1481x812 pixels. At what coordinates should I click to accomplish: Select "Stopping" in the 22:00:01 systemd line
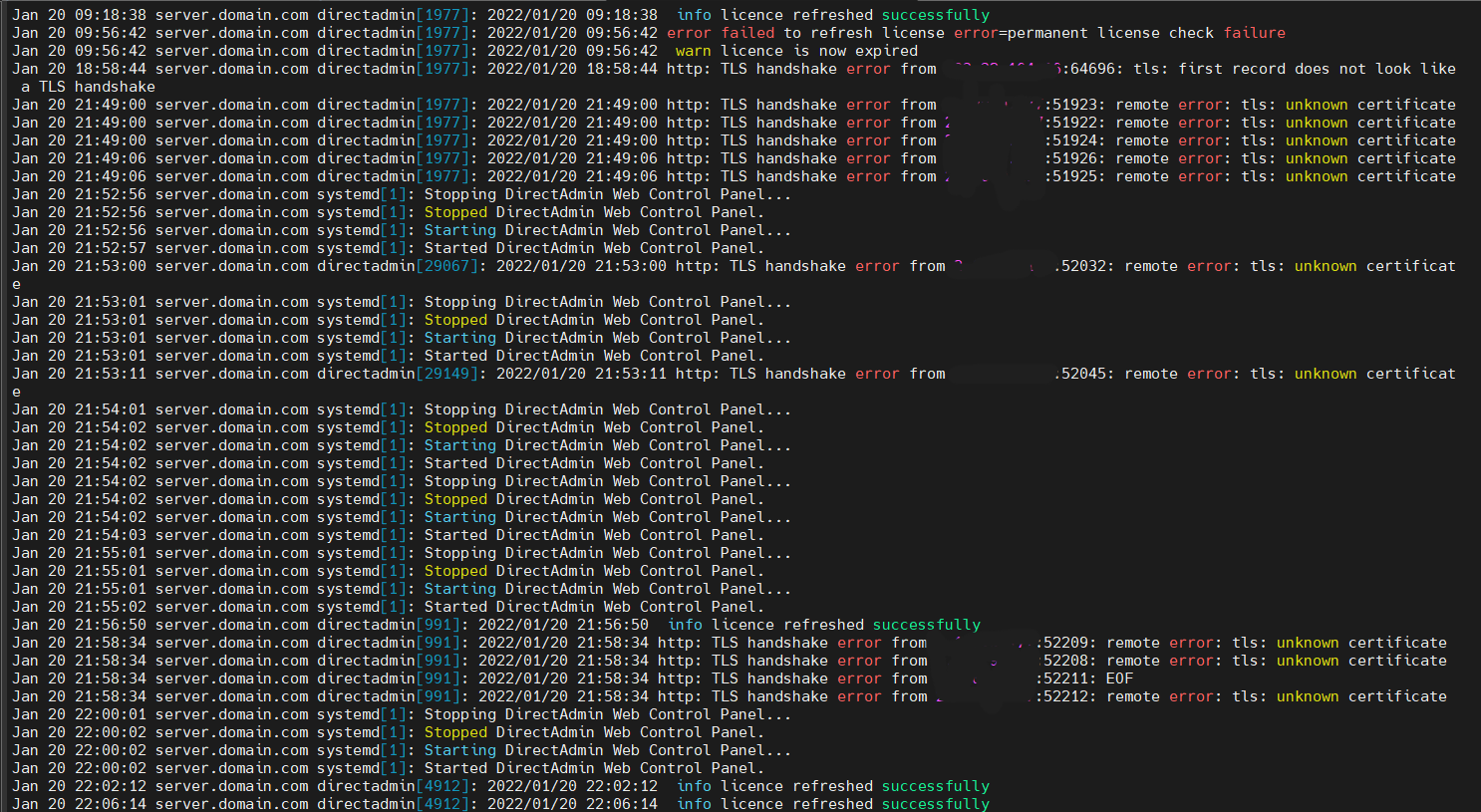click(x=459, y=714)
